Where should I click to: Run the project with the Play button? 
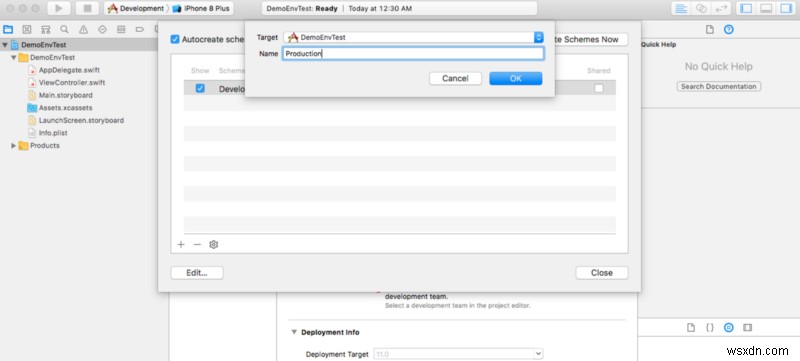tap(59, 8)
